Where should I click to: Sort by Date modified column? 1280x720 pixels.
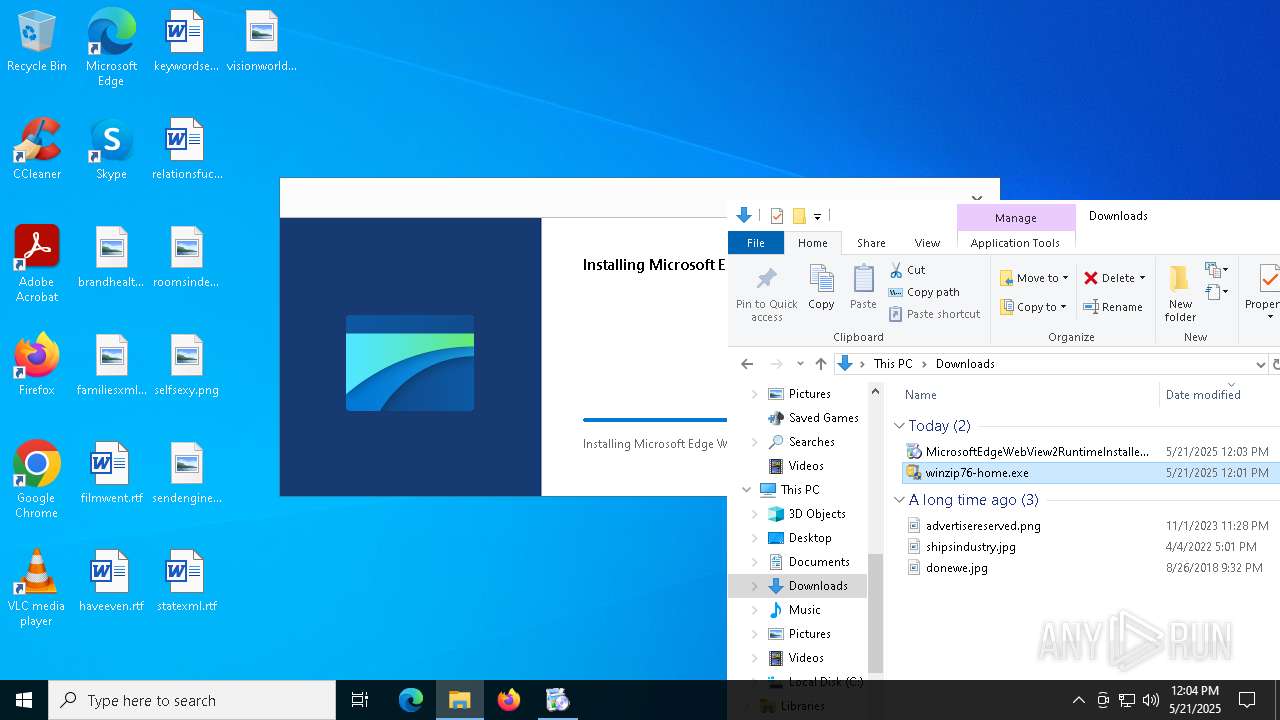1203,395
